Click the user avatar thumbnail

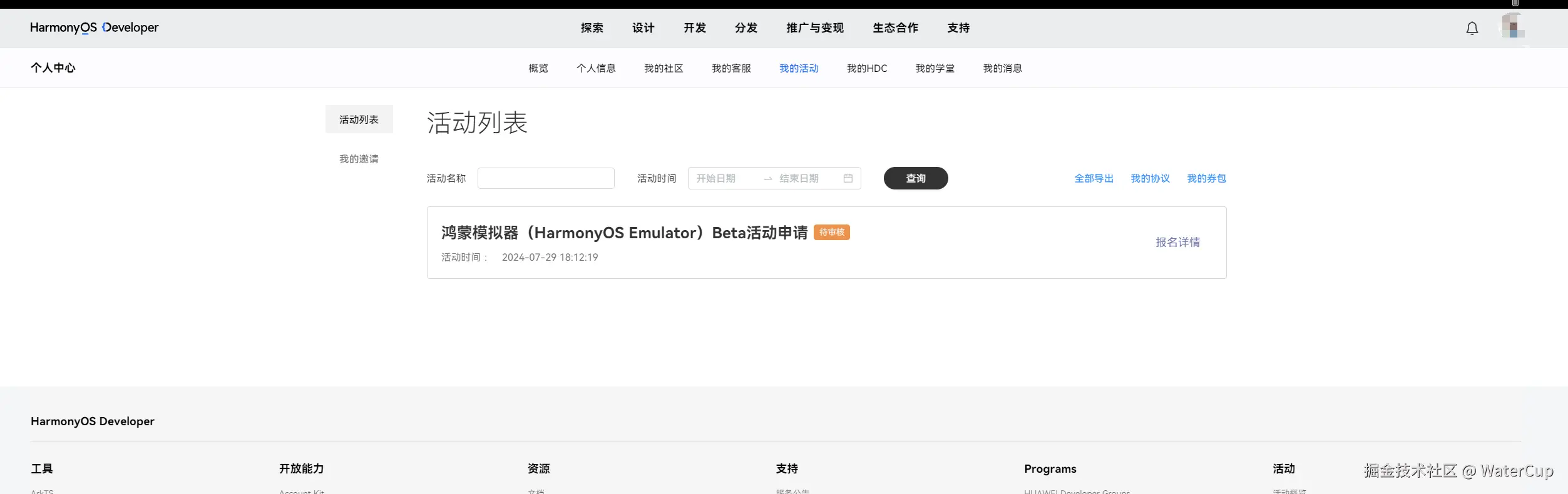1512,26
